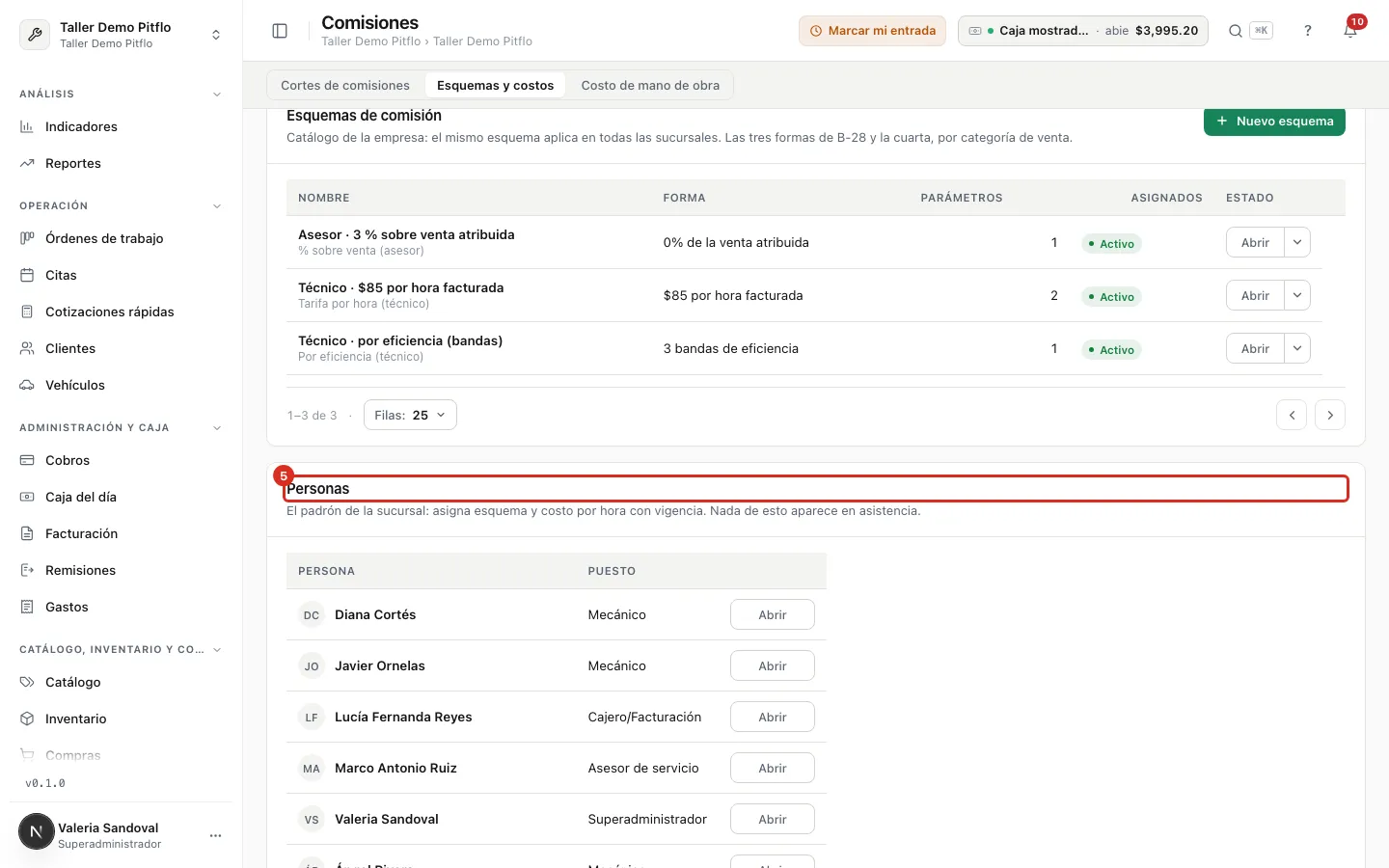1389x868 pixels.
Task: Click the Facturación document icon
Action: [27, 533]
